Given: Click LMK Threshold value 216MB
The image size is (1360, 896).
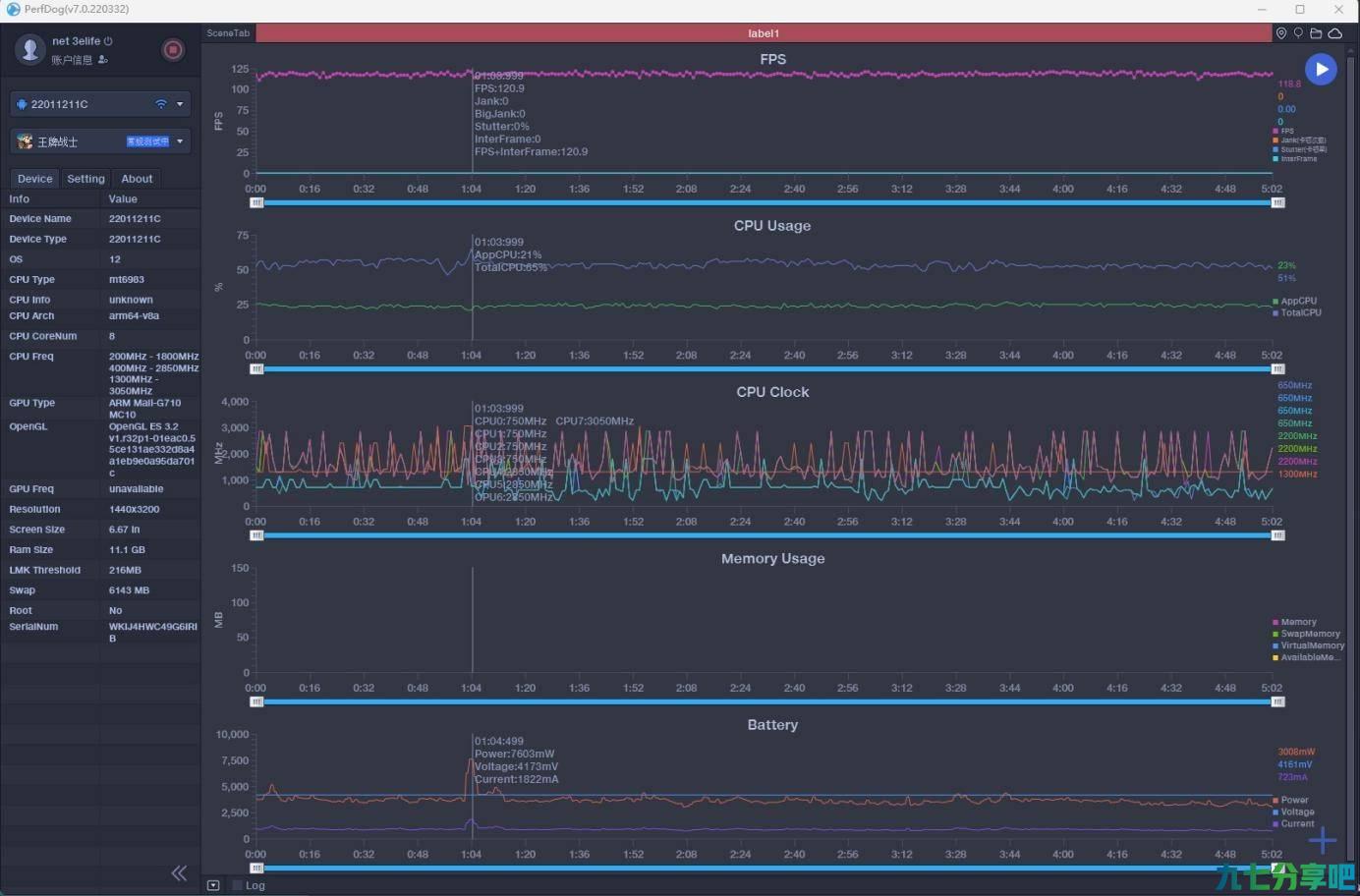Looking at the screenshot, I should click(x=125, y=570).
